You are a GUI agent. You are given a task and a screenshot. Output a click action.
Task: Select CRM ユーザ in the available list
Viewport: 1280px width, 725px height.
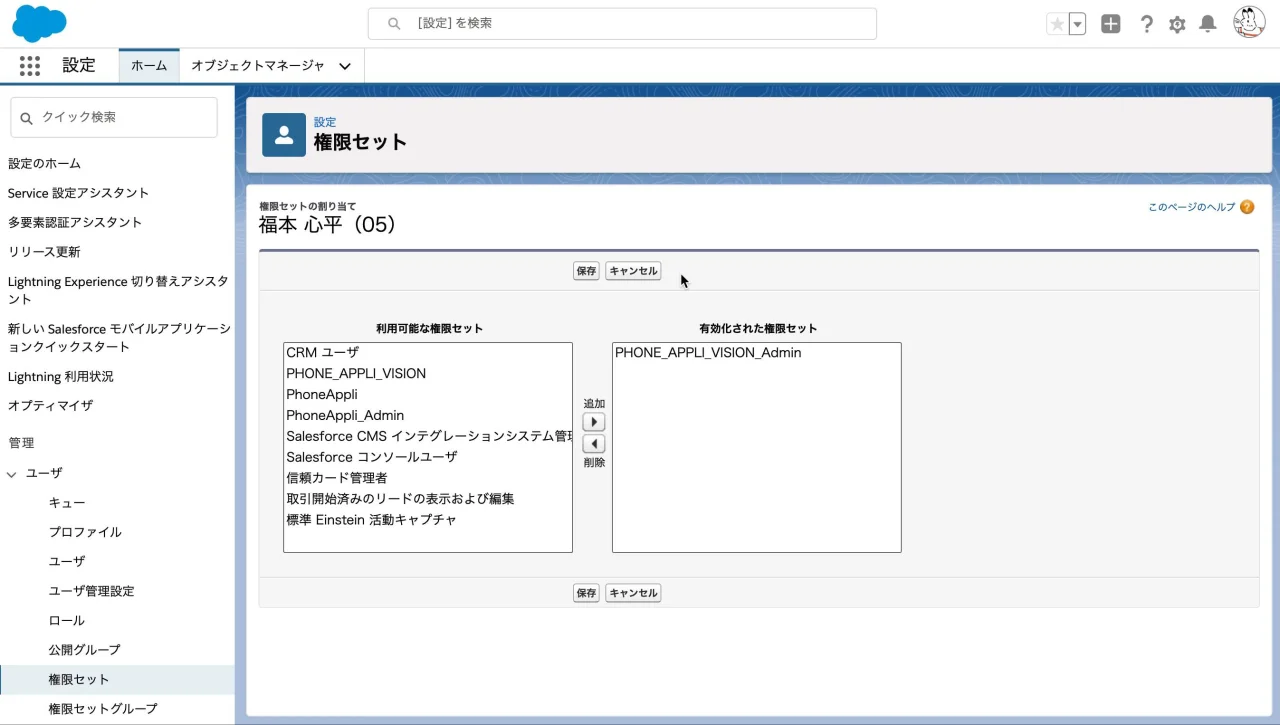coord(428,353)
